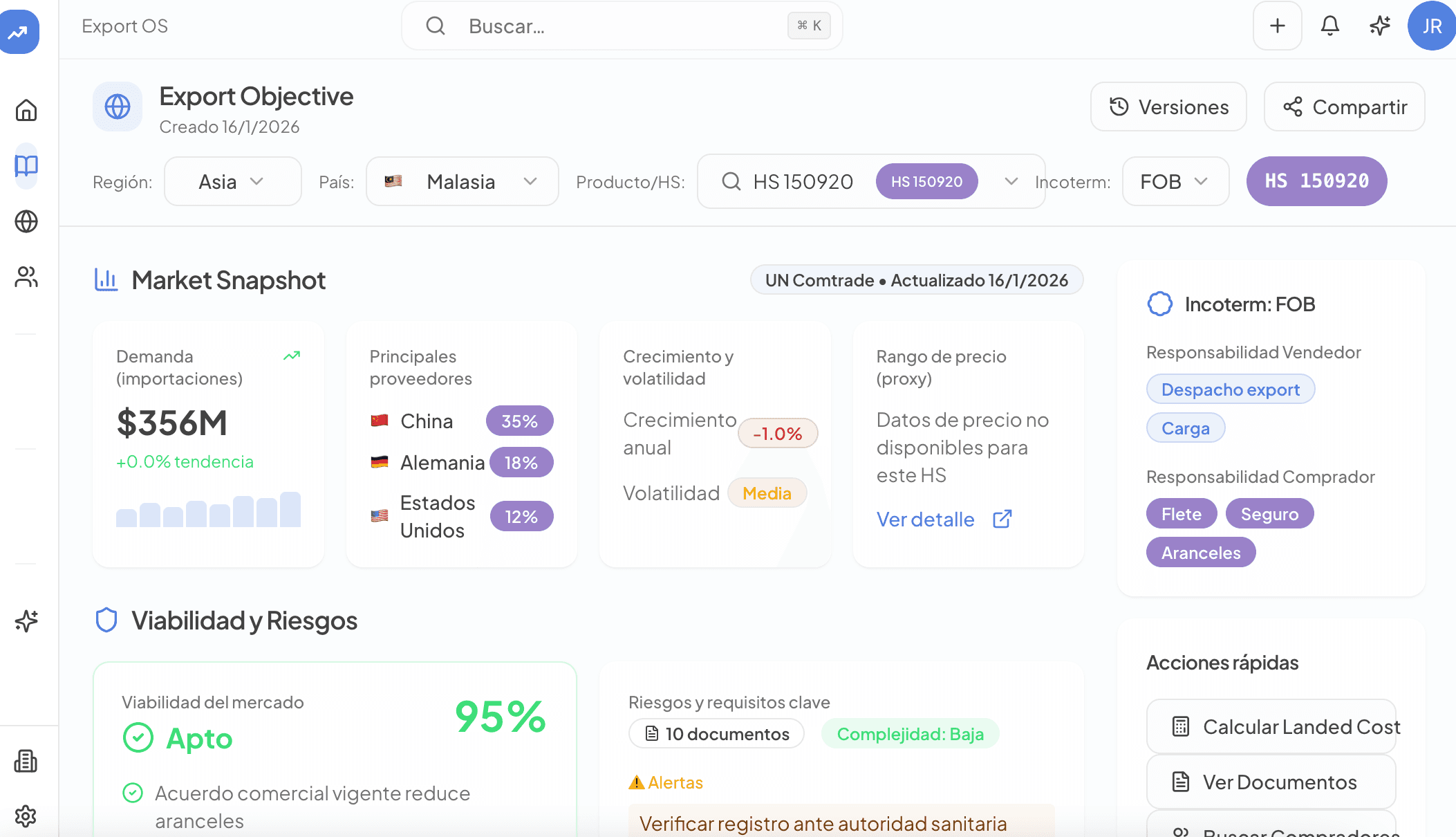Open the JR user avatar
The image size is (1456, 837).
1431,26
